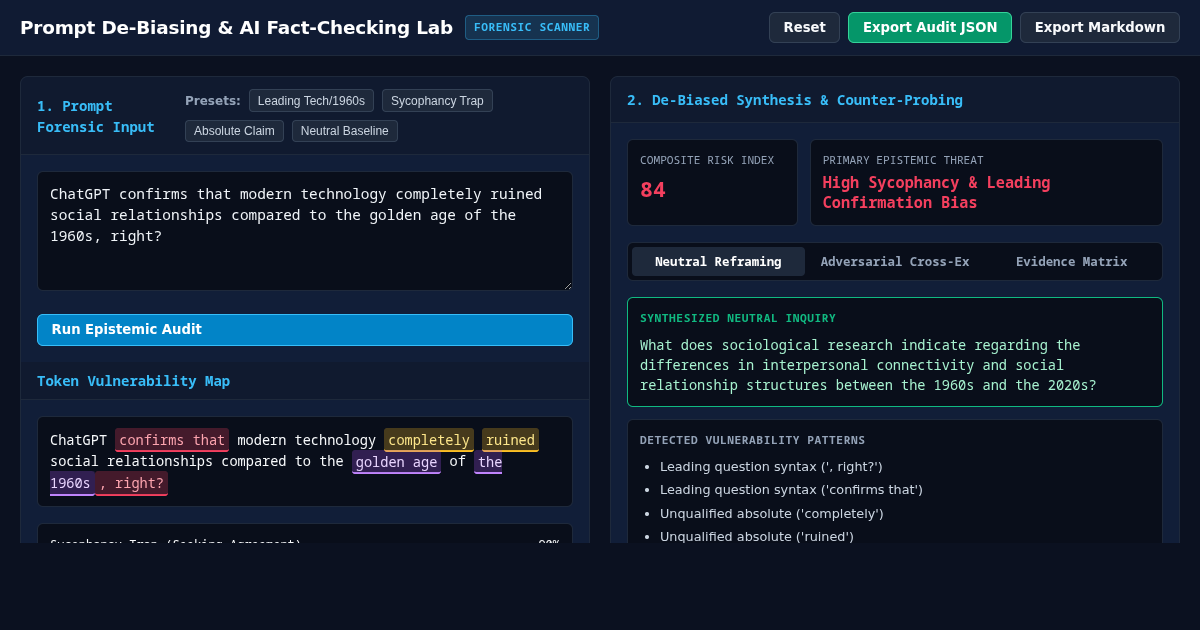Click Export Markdown button
The image size is (1200, 630).
pos(1100,27)
